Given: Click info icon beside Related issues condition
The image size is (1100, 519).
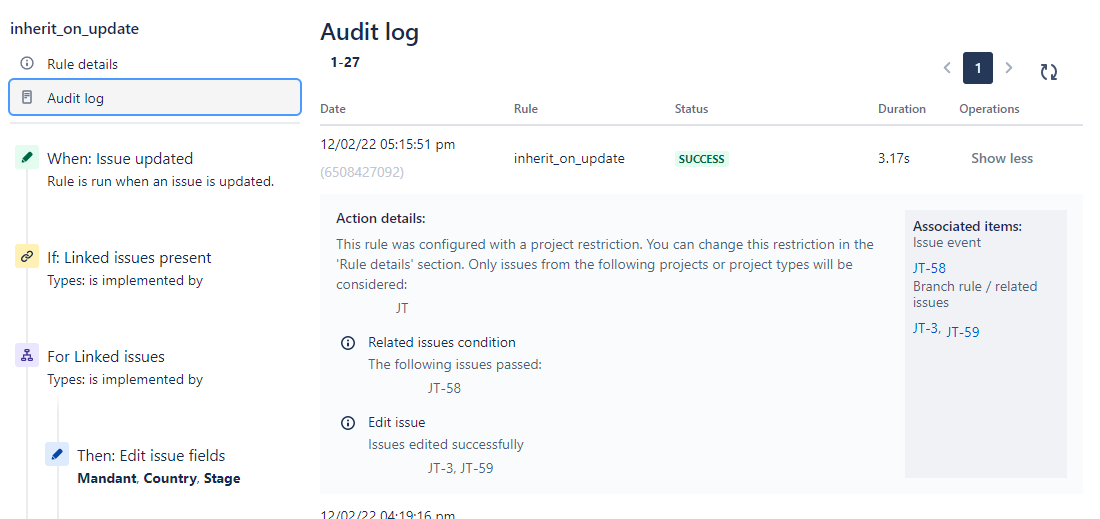Looking at the screenshot, I should click(347, 343).
